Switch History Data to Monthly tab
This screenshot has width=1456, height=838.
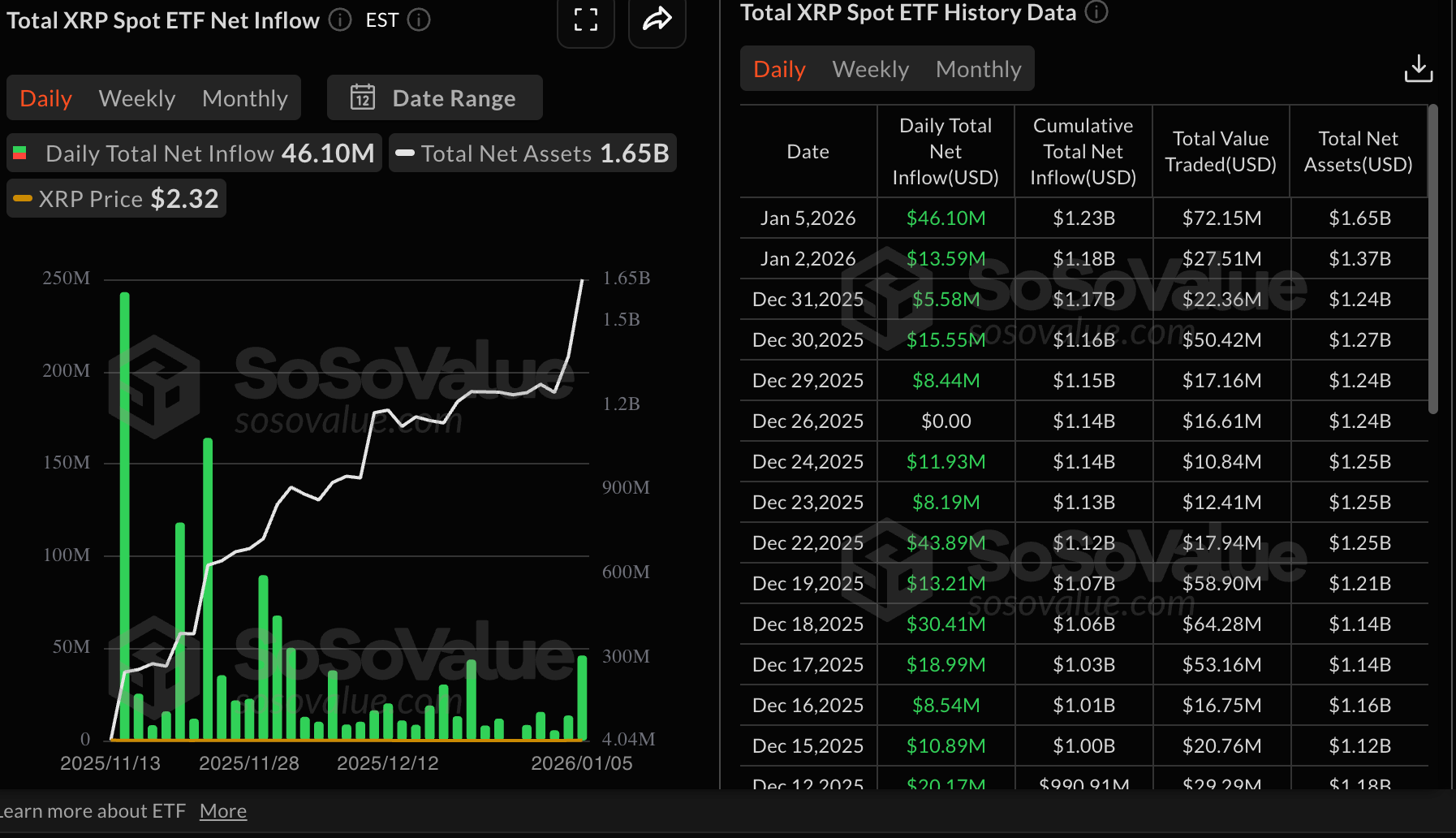(978, 69)
